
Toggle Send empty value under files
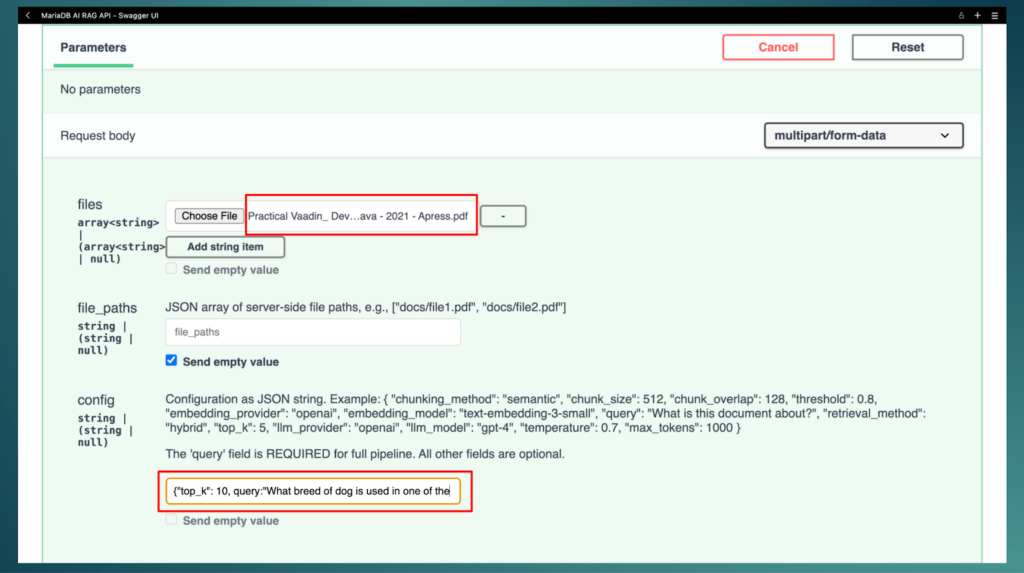172,269
